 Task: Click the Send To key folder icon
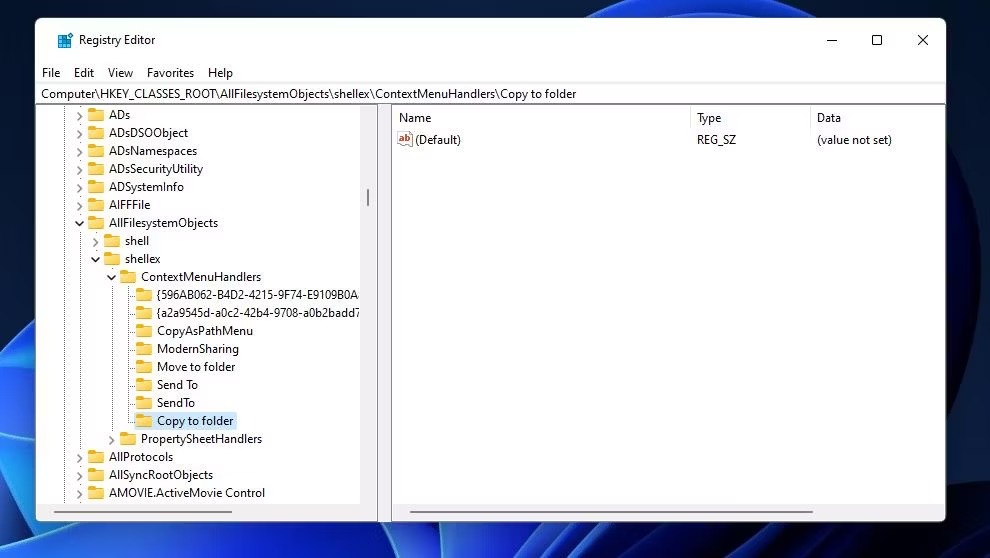click(144, 384)
